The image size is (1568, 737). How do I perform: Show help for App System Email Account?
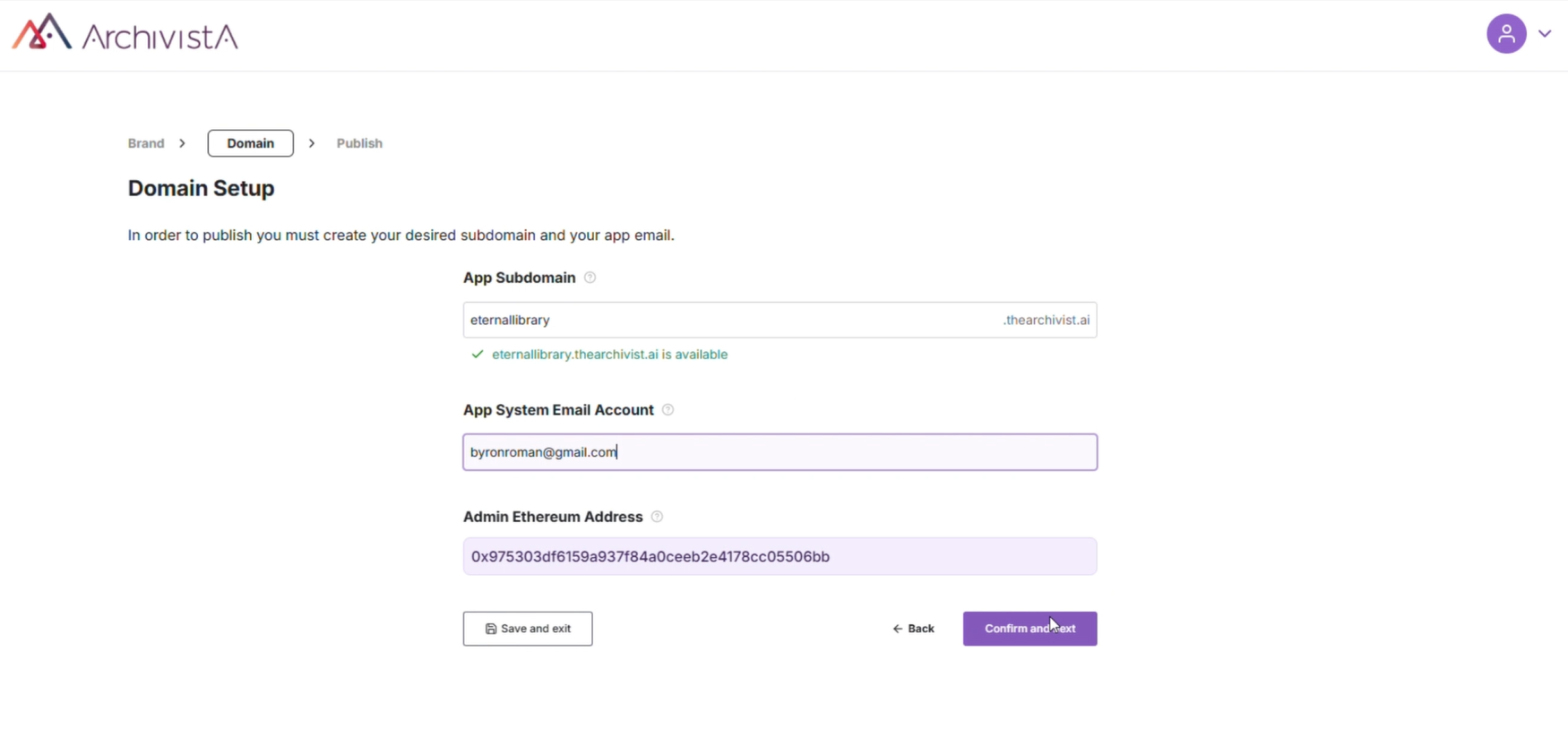click(668, 410)
